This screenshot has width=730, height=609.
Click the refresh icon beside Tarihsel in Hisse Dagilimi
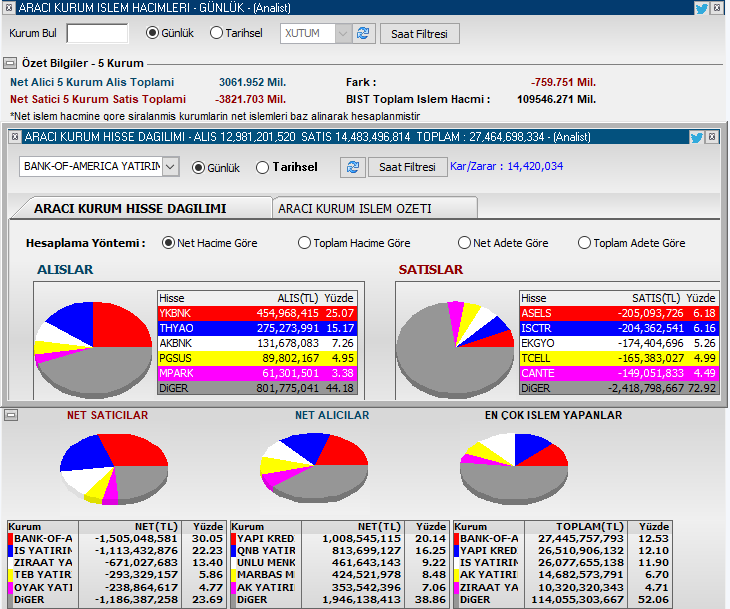[353, 167]
